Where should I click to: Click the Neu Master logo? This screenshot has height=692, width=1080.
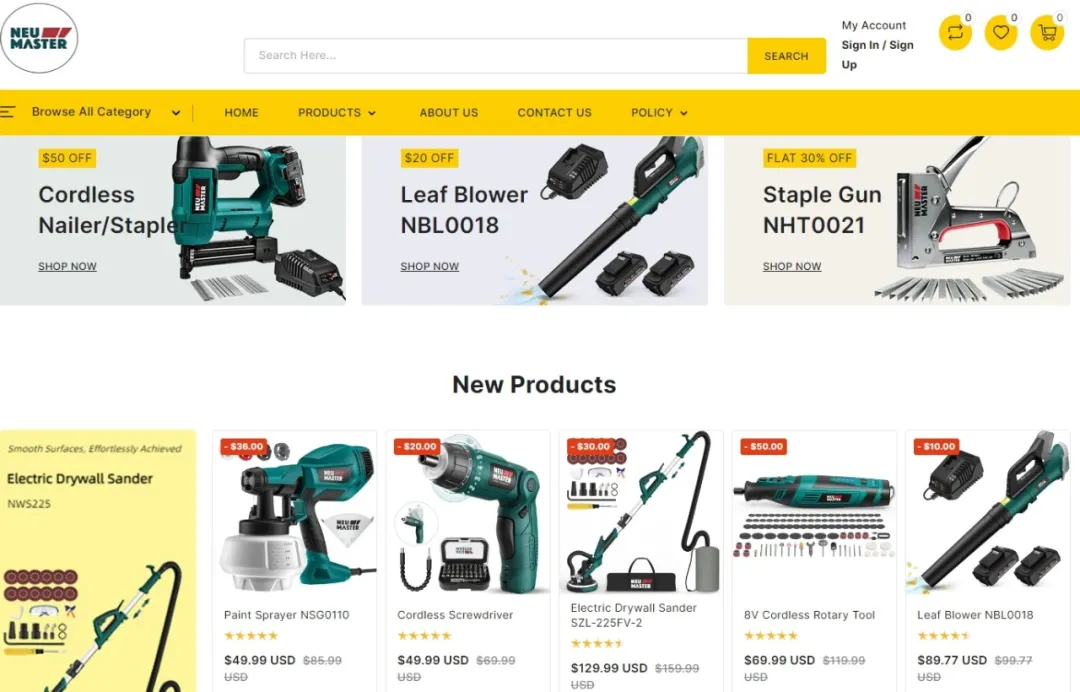coord(39,38)
